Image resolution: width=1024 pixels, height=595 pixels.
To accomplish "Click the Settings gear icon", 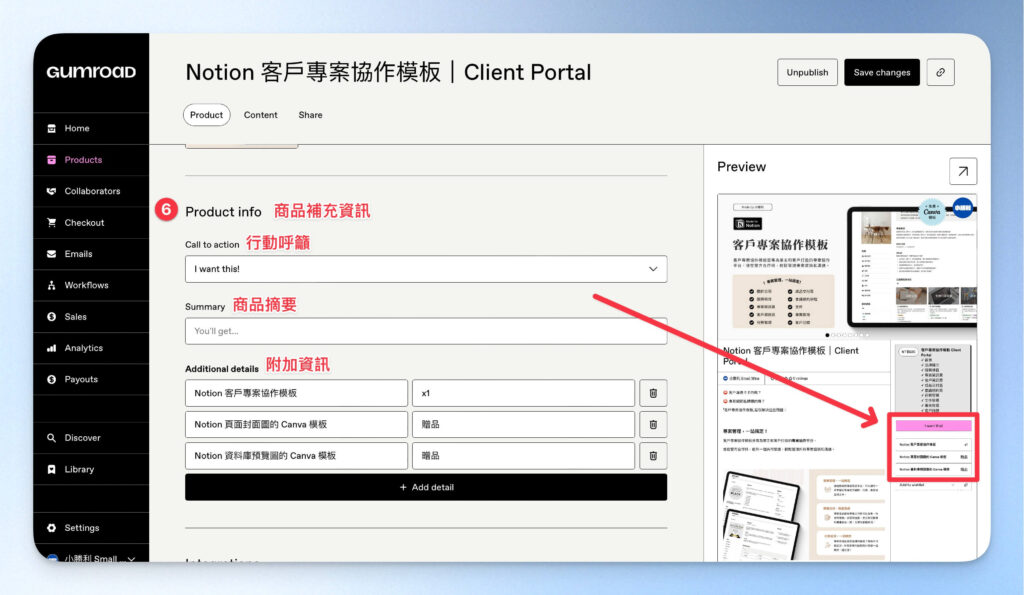I will (52, 528).
